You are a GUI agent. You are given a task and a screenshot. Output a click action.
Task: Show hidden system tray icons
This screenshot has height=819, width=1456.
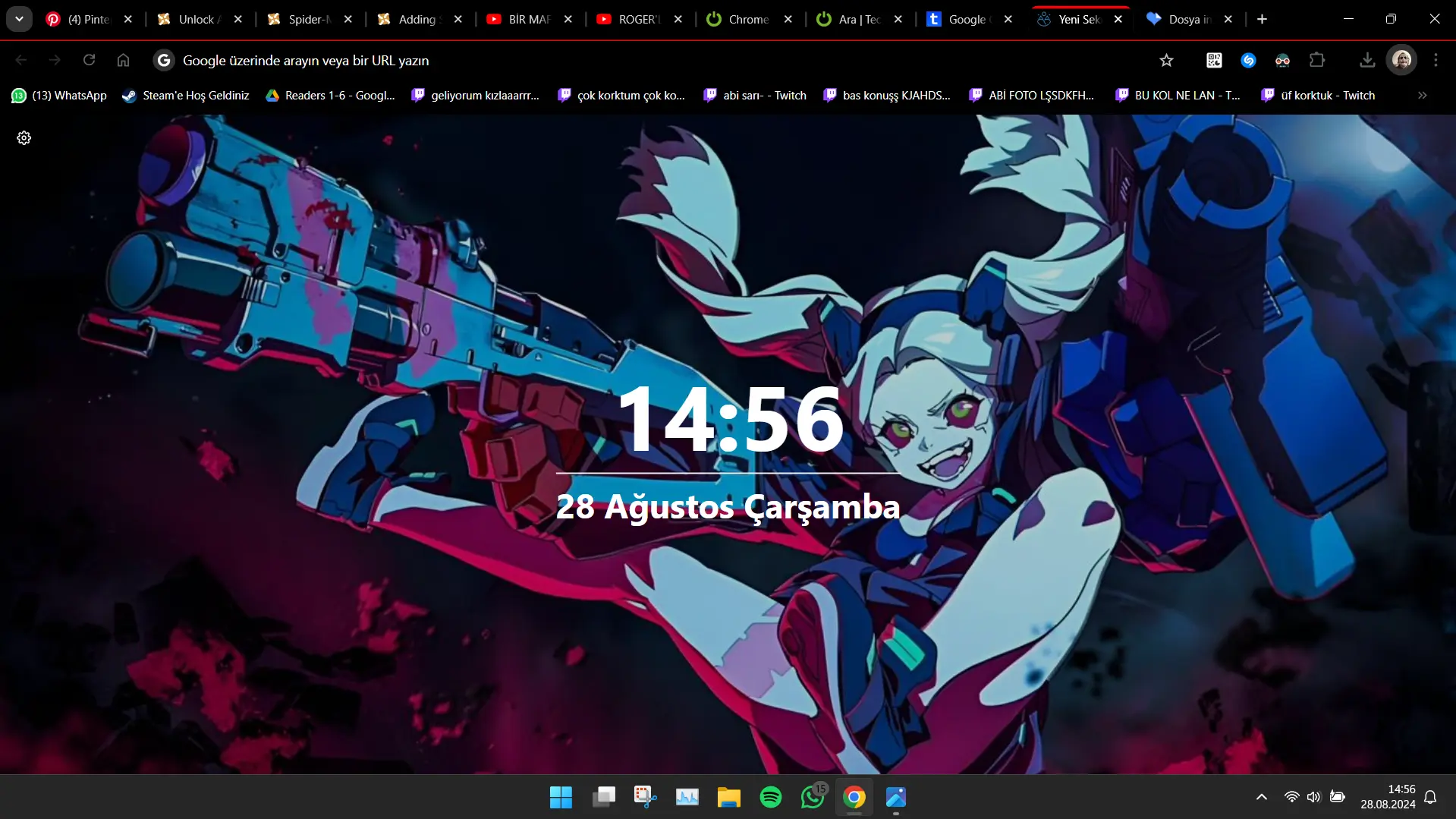1261,797
